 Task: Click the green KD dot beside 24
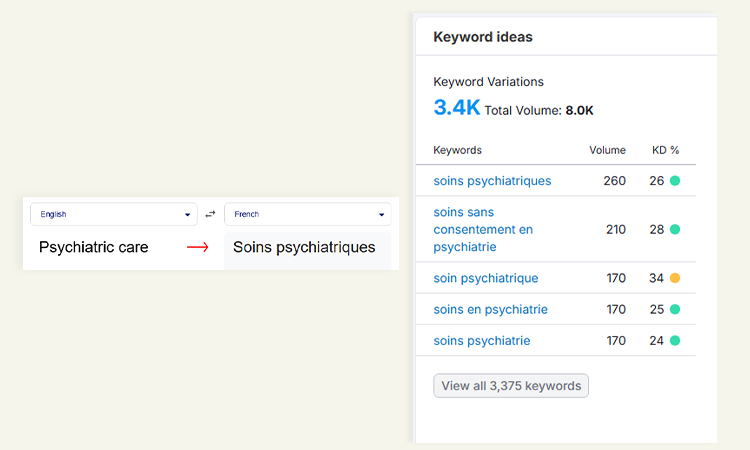pyautogui.click(x=675, y=340)
